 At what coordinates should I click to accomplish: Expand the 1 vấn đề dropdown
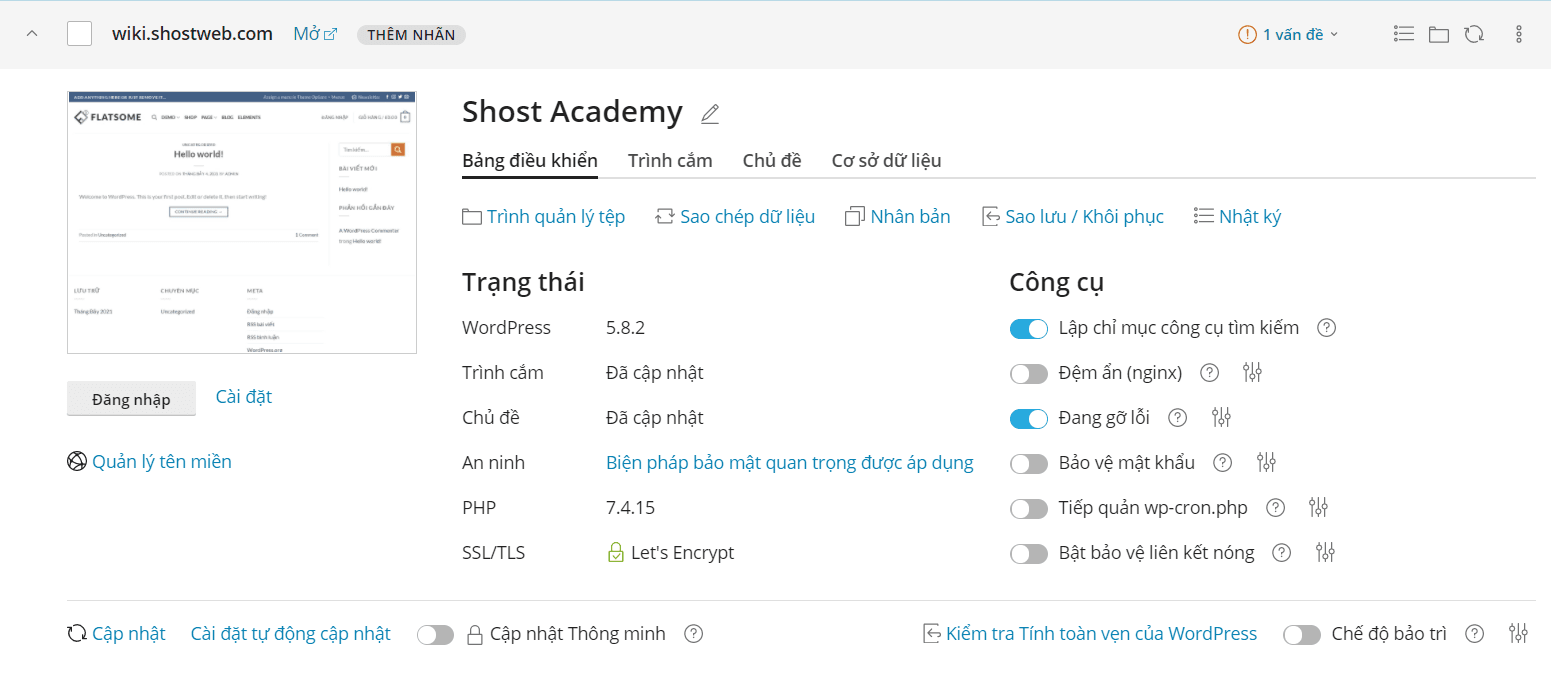point(1288,33)
